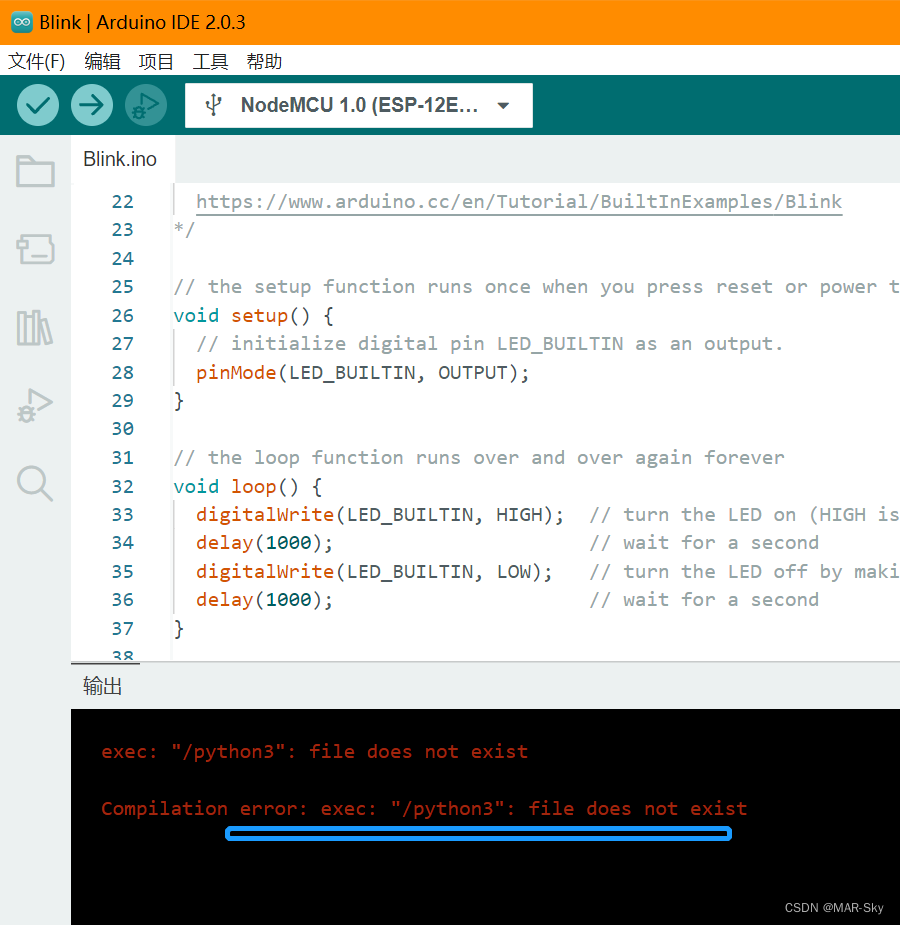Open the Search magnifier in sidebar
Screen dimensions: 900x925
(35, 483)
